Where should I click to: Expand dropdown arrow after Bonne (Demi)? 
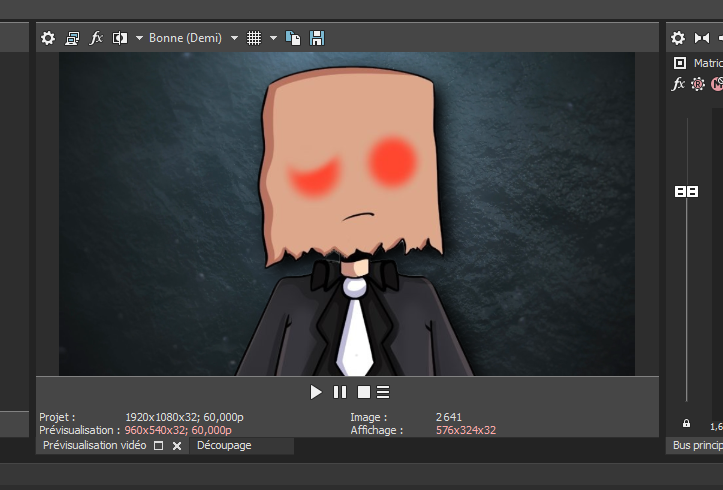point(234,38)
